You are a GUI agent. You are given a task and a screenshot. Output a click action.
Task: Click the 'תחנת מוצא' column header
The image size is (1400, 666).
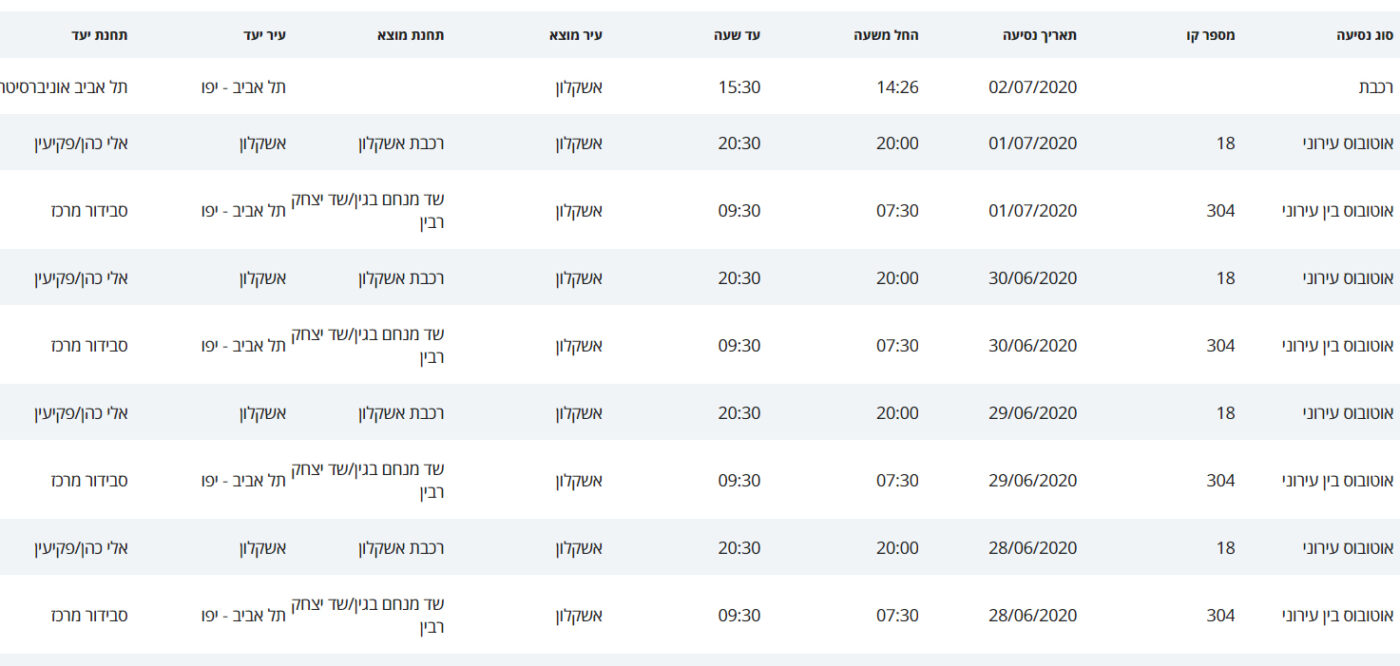(x=410, y=35)
